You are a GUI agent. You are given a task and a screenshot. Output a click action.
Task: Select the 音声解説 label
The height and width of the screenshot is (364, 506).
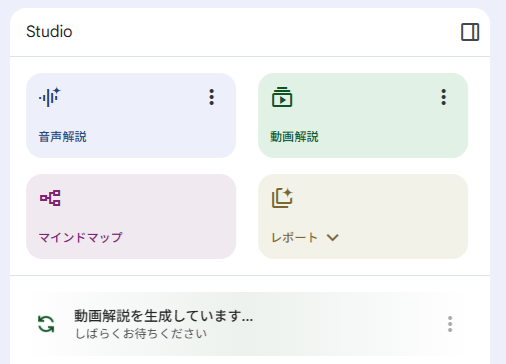(63, 137)
